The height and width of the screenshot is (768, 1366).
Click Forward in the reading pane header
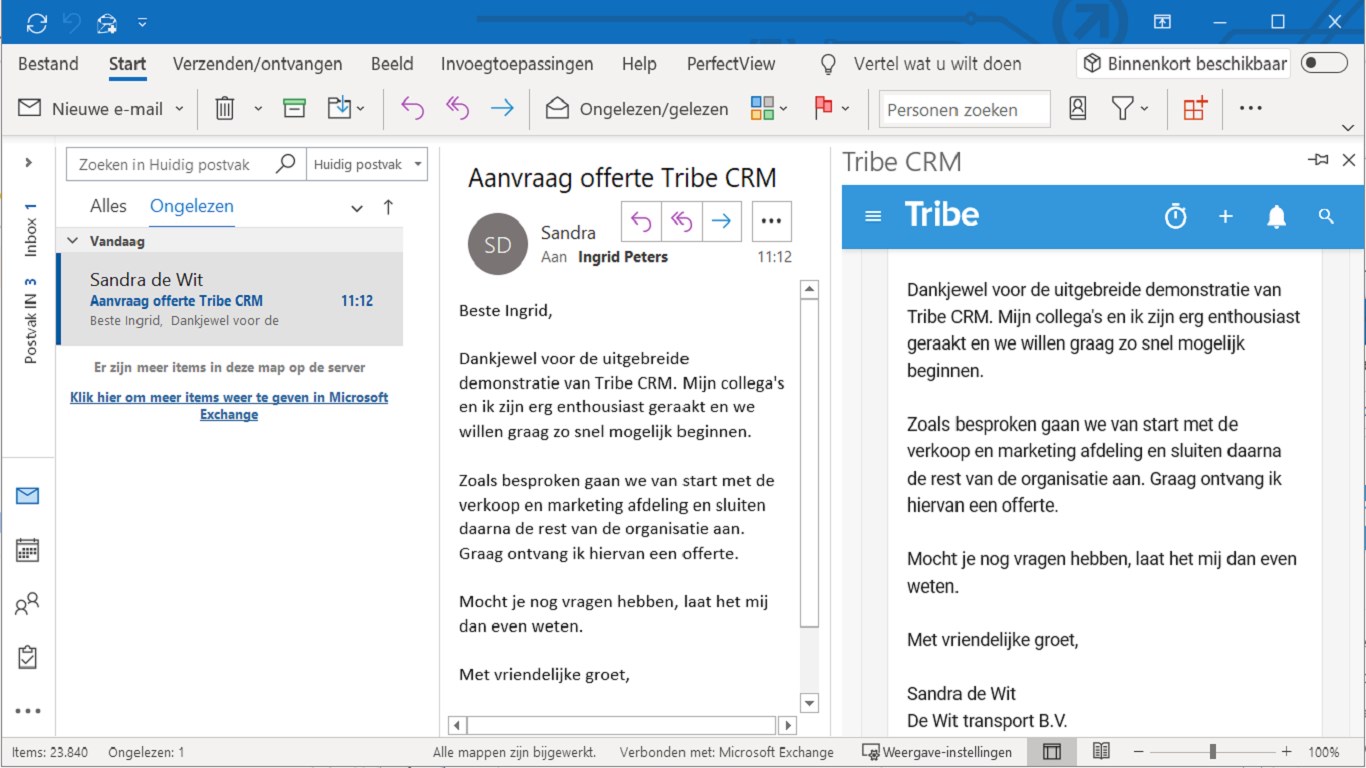pos(722,222)
